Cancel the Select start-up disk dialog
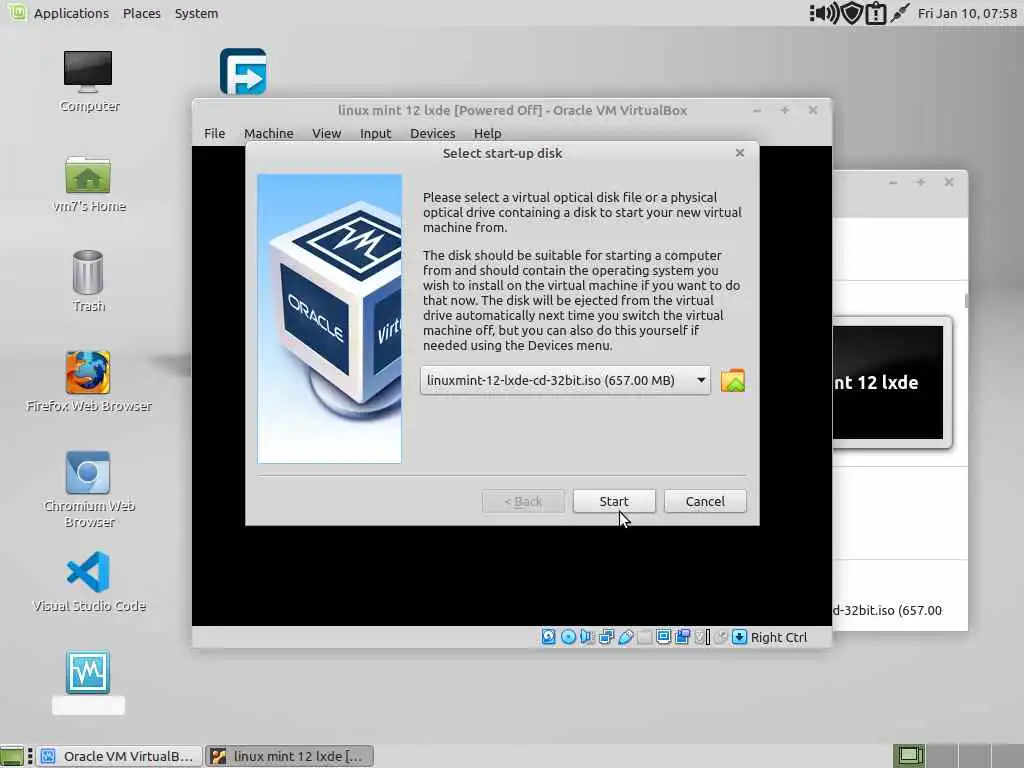The image size is (1024, 768). pyautogui.click(x=705, y=502)
